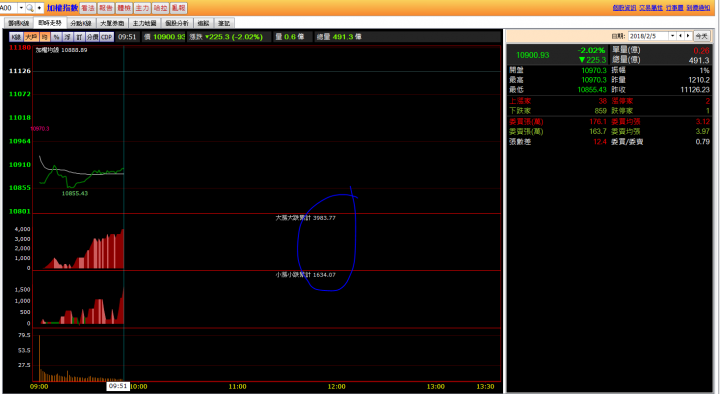Open the last blue link at top right
The width and height of the screenshot is (720, 394).
click(698, 8)
